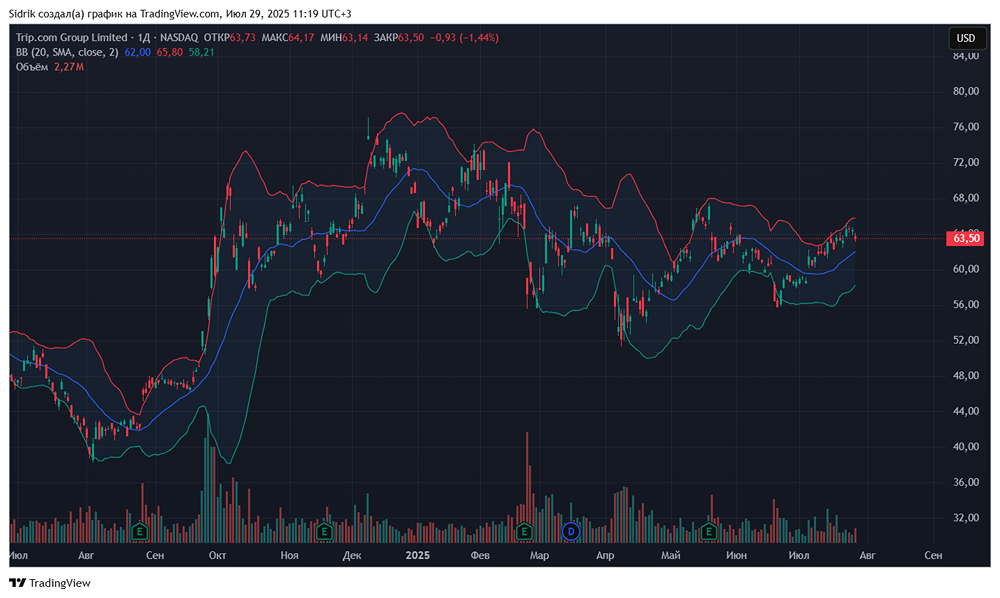
Task: Click the 80,00 price scale label
Action: tap(966, 91)
